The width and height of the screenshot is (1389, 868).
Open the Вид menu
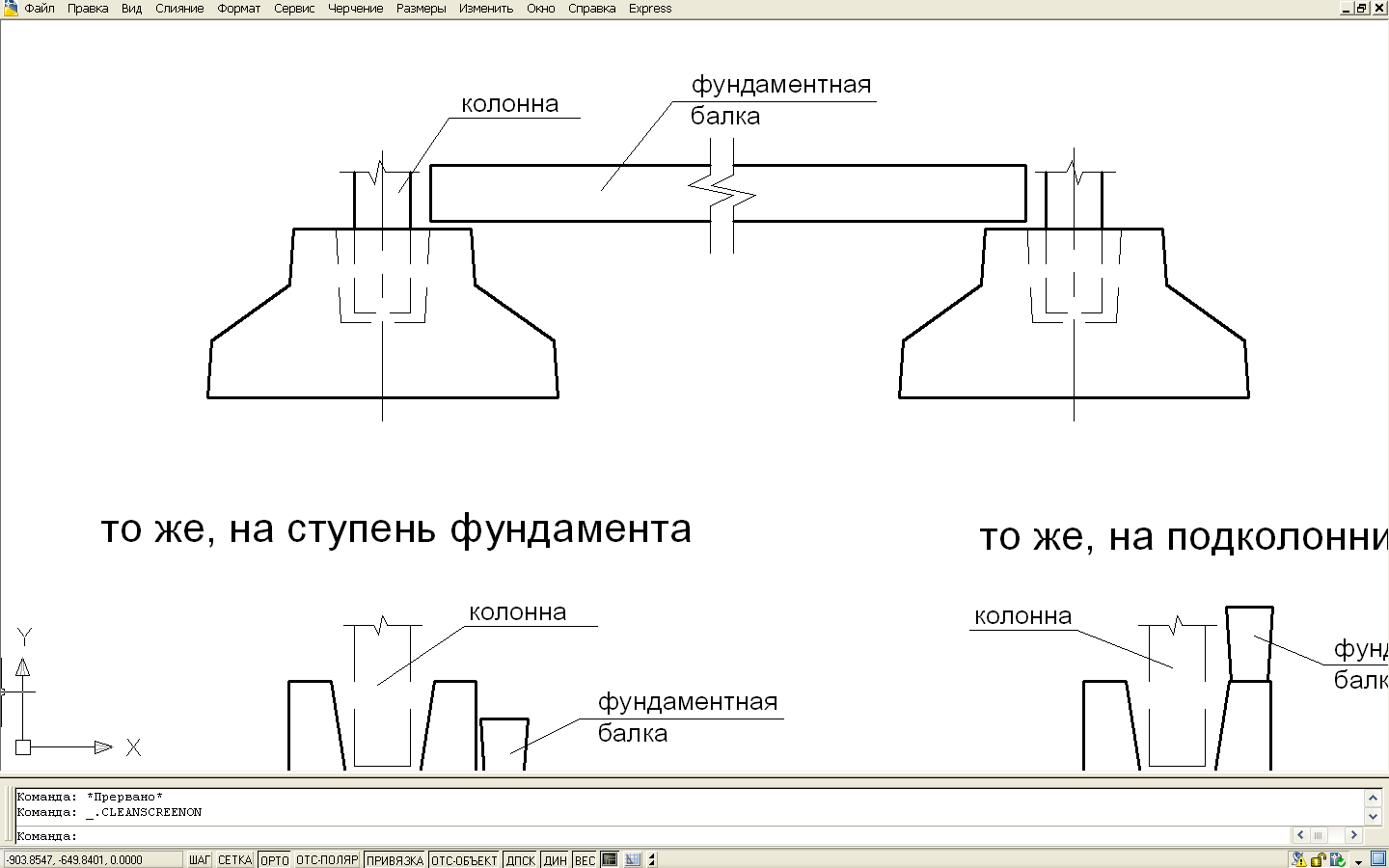[131, 9]
